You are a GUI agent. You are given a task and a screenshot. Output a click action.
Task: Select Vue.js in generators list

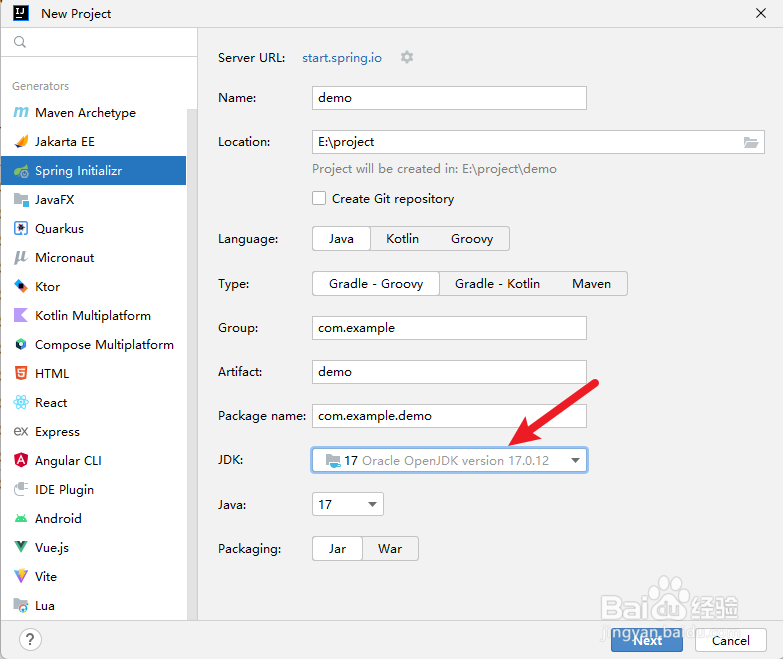click(x=51, y=548)
